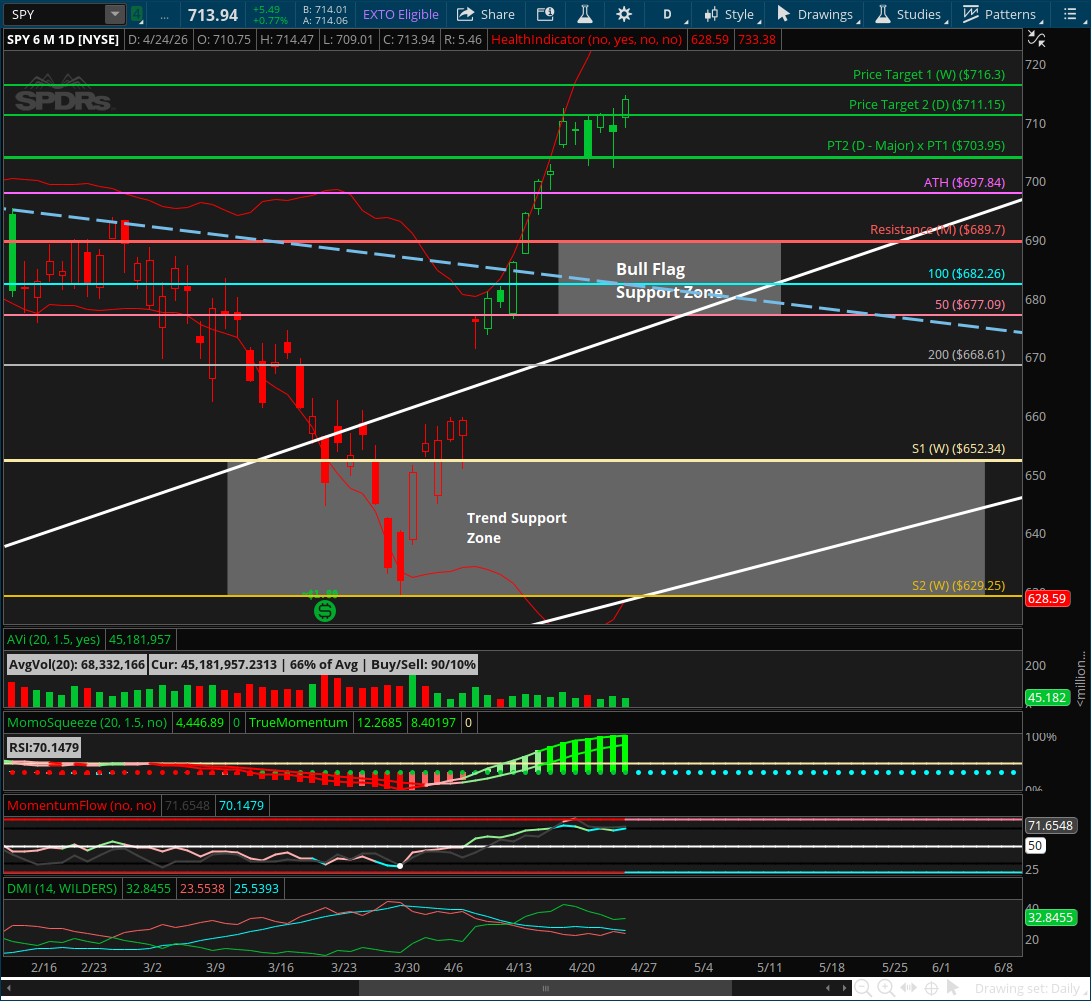1091x1001 pixels.
Task: Click the Bull Flag Support Zone text
Action: coord(669,280)
